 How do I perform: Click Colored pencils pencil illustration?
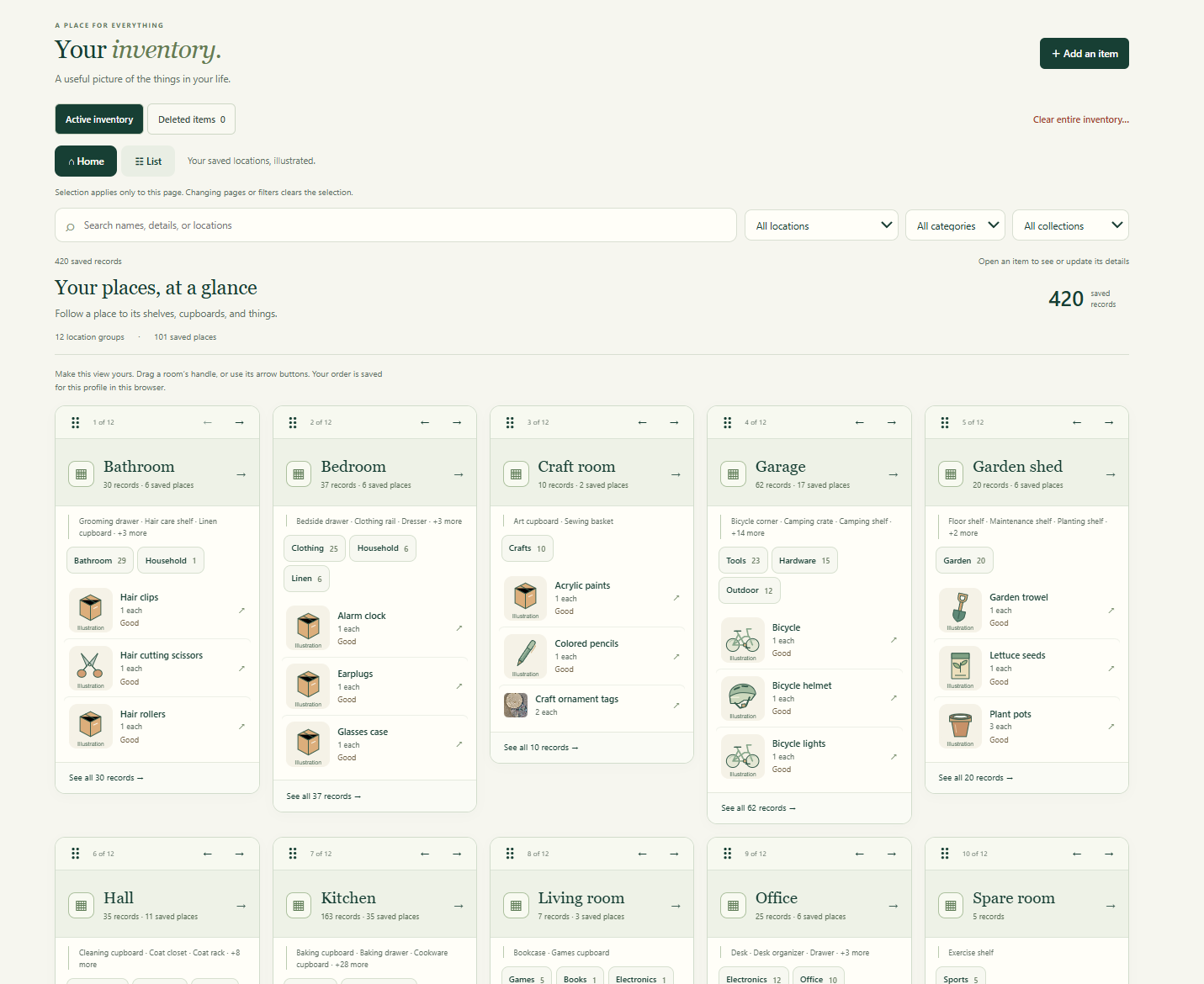525,657
